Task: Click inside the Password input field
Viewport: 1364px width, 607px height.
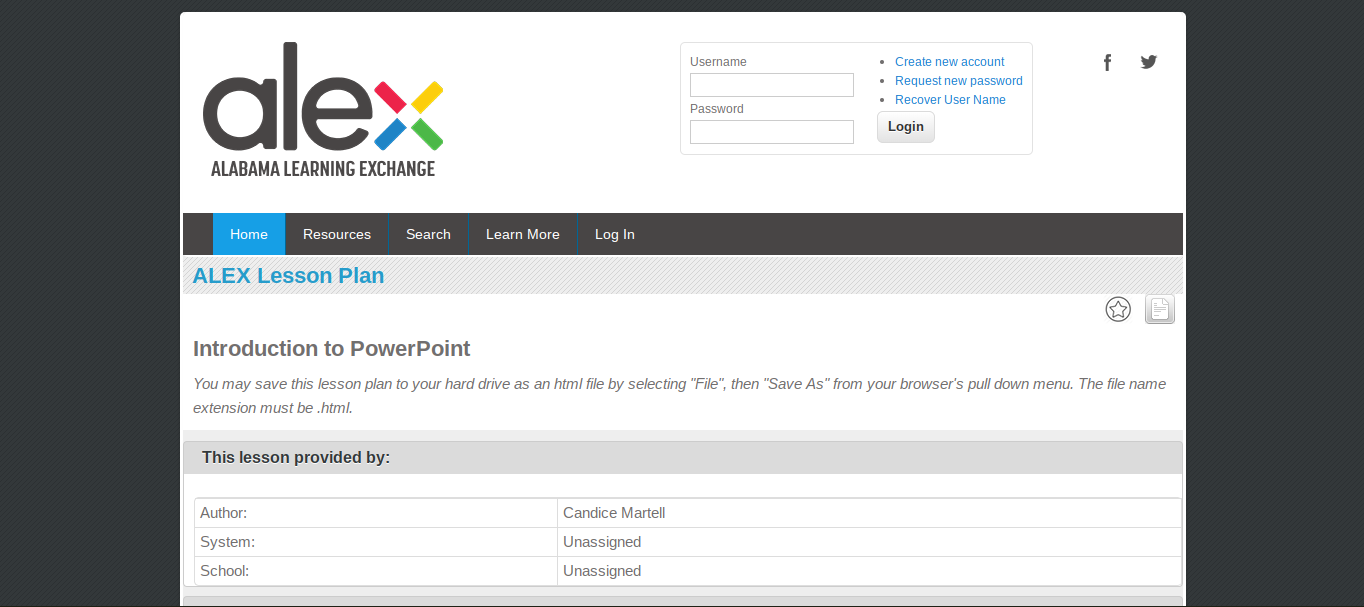Action: (x=771, y=131)
